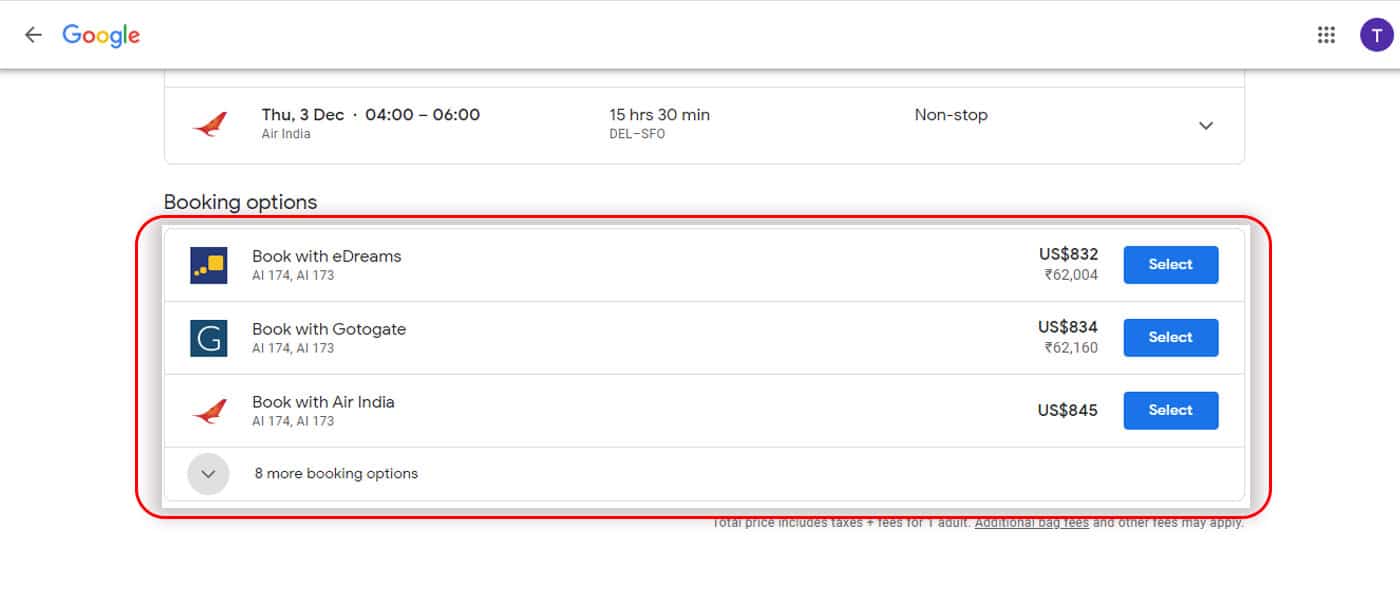Screen dimensions: 1400x600
Task: Select the eDreams booking for US$832
Action: click(x=1171, y=265)
